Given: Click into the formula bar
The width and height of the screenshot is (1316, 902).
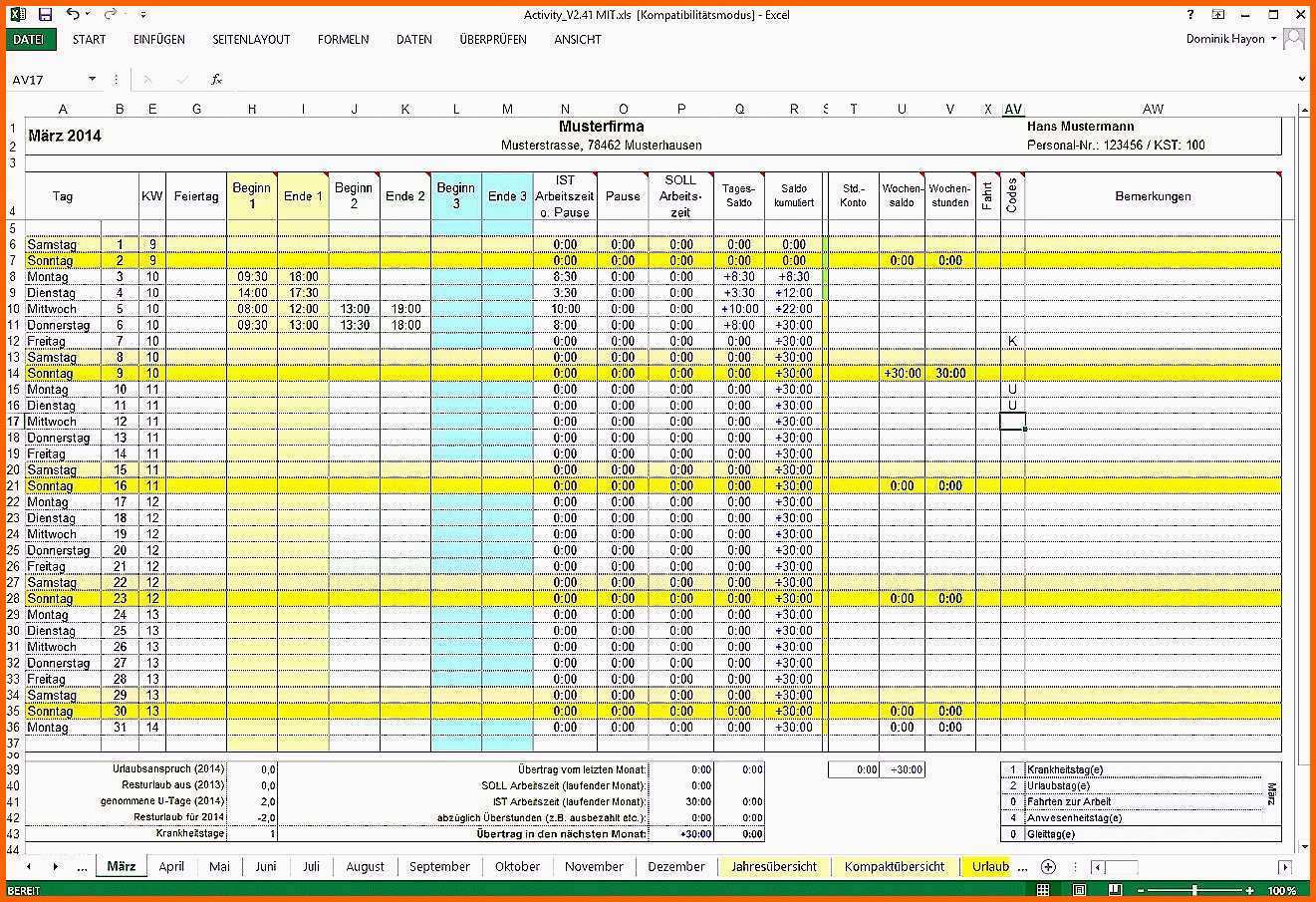Looking at the screenshot, I should (x=757, y=79).
